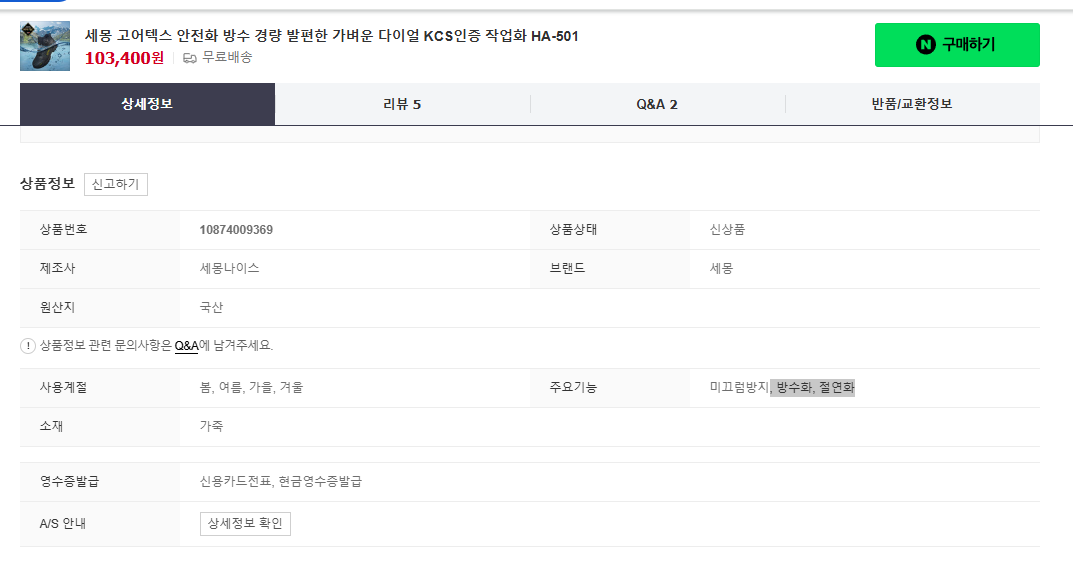Open the 리뷰 5 reviews tab

(x=402, y=104)
